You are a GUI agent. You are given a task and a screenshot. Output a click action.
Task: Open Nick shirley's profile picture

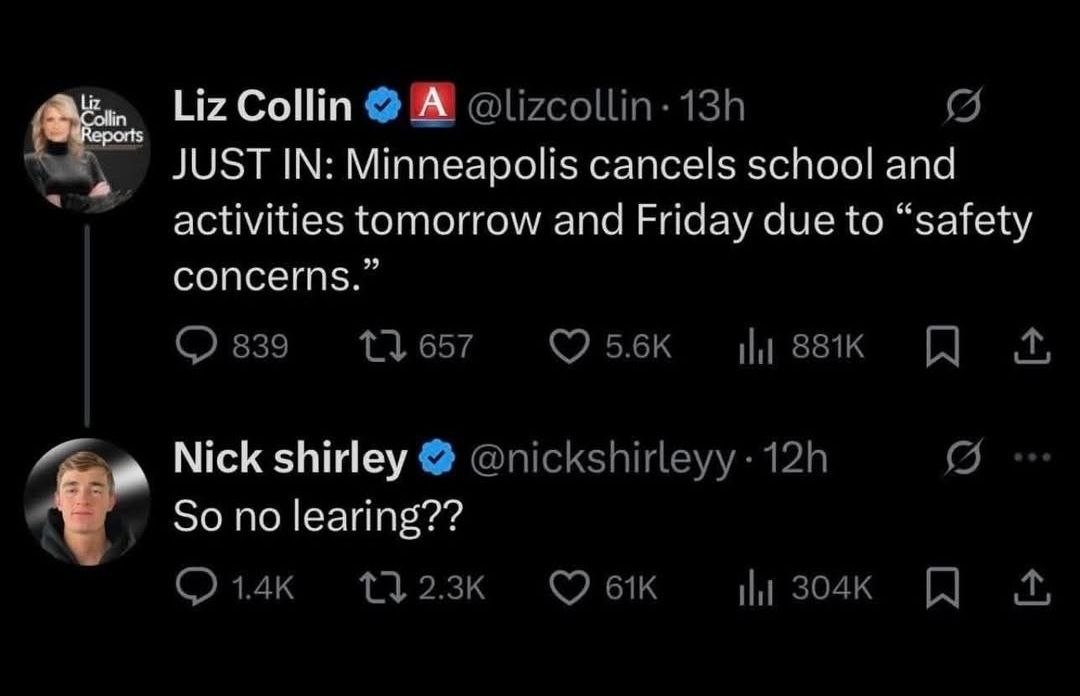pos(86,501)
